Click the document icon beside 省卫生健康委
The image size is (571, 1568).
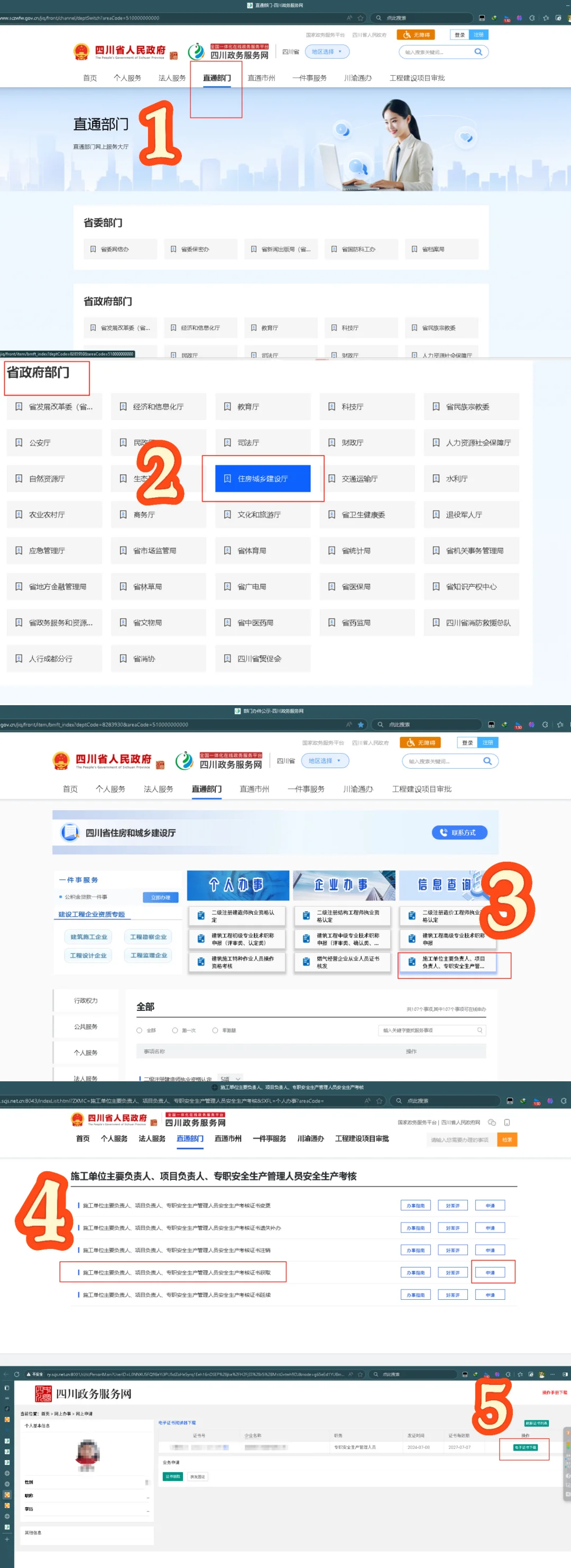tap(331, 514)
